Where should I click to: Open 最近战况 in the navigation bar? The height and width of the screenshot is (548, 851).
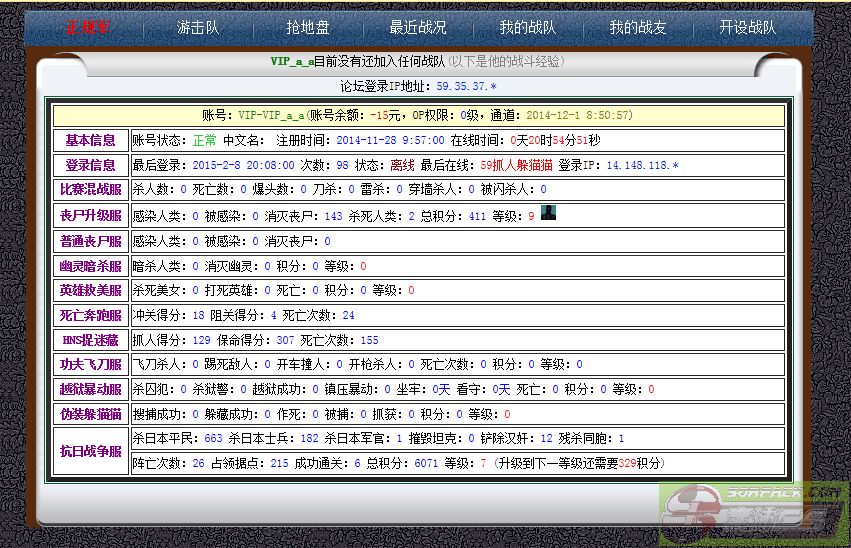[x=418, y=28]
